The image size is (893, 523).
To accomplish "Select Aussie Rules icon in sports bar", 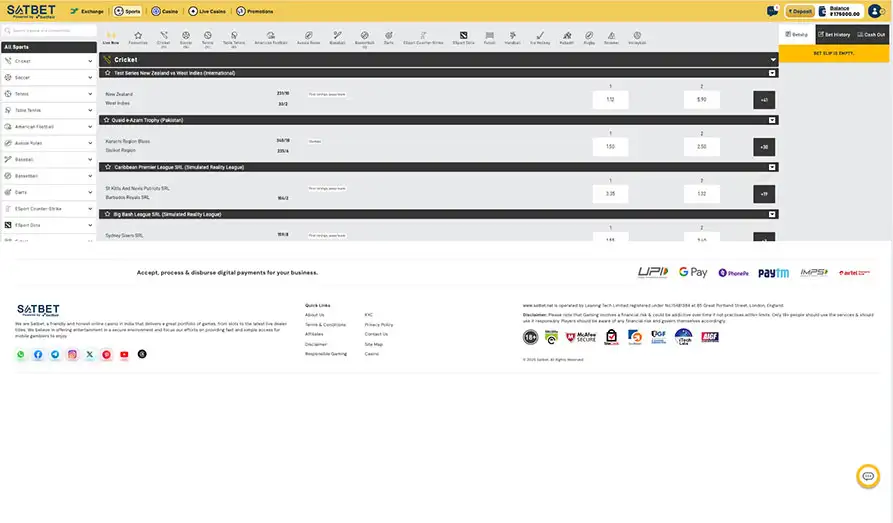I will tap(308, 38).
